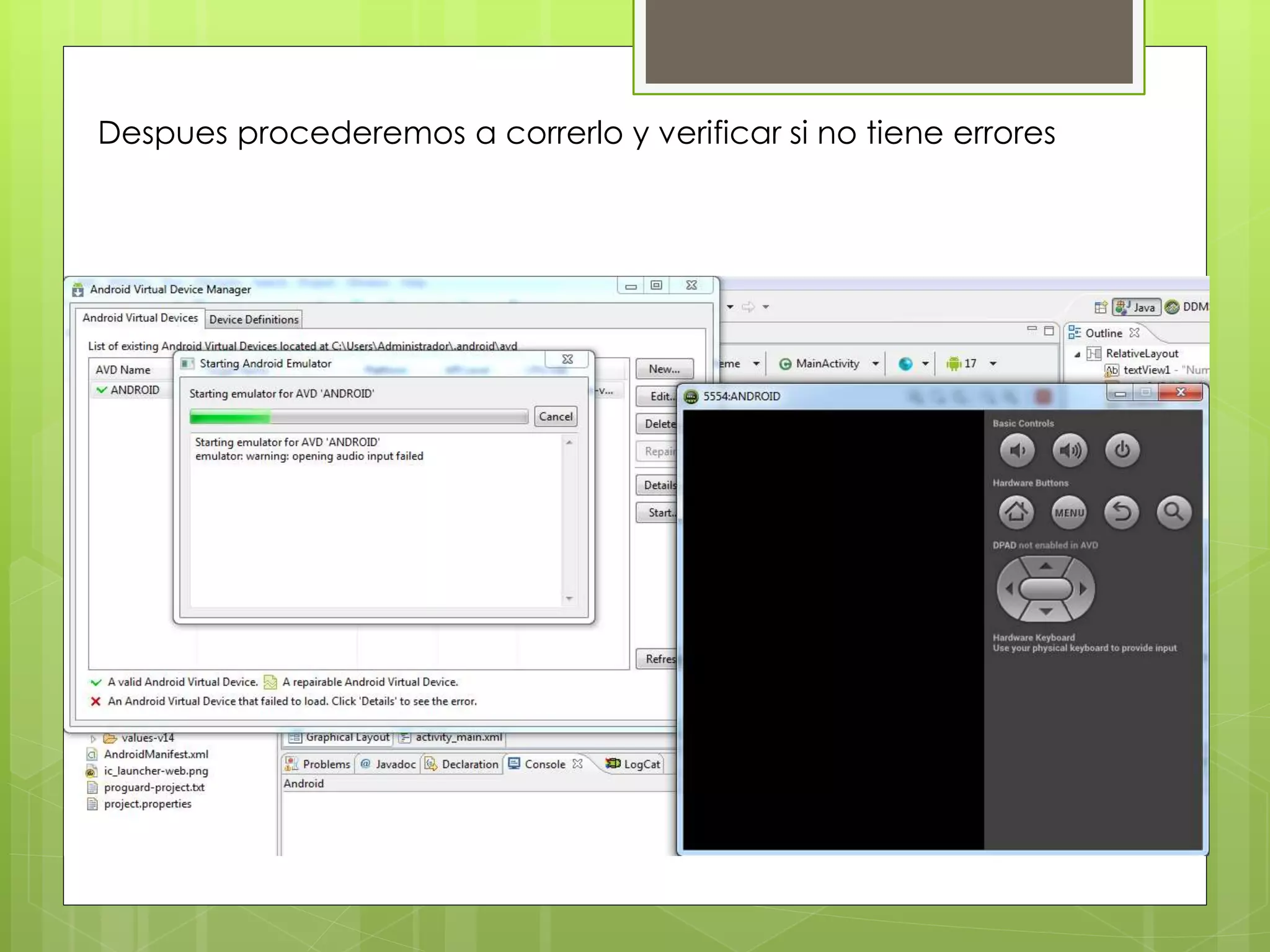Click the emulator power button icon
This screenshot has width=1270, height=952.
1122,451
